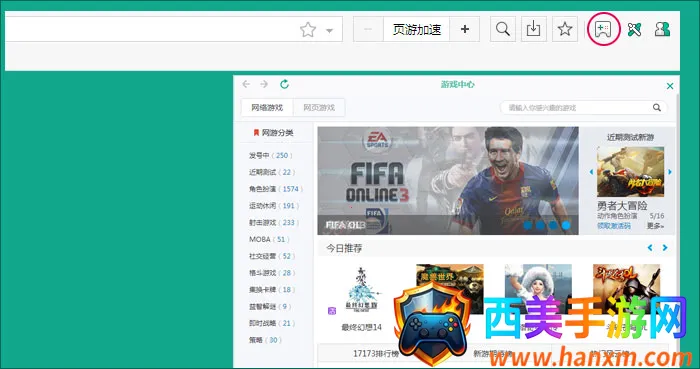Image resolution: width=700 pixels, height=369 pixels.
Task: Click the crossed tools icon in toolbar
Action: tap(634, 29)
